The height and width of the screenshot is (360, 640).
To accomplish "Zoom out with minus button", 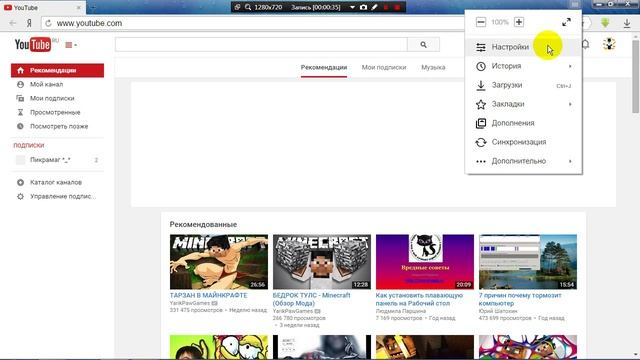I will (x=481, y=22).
